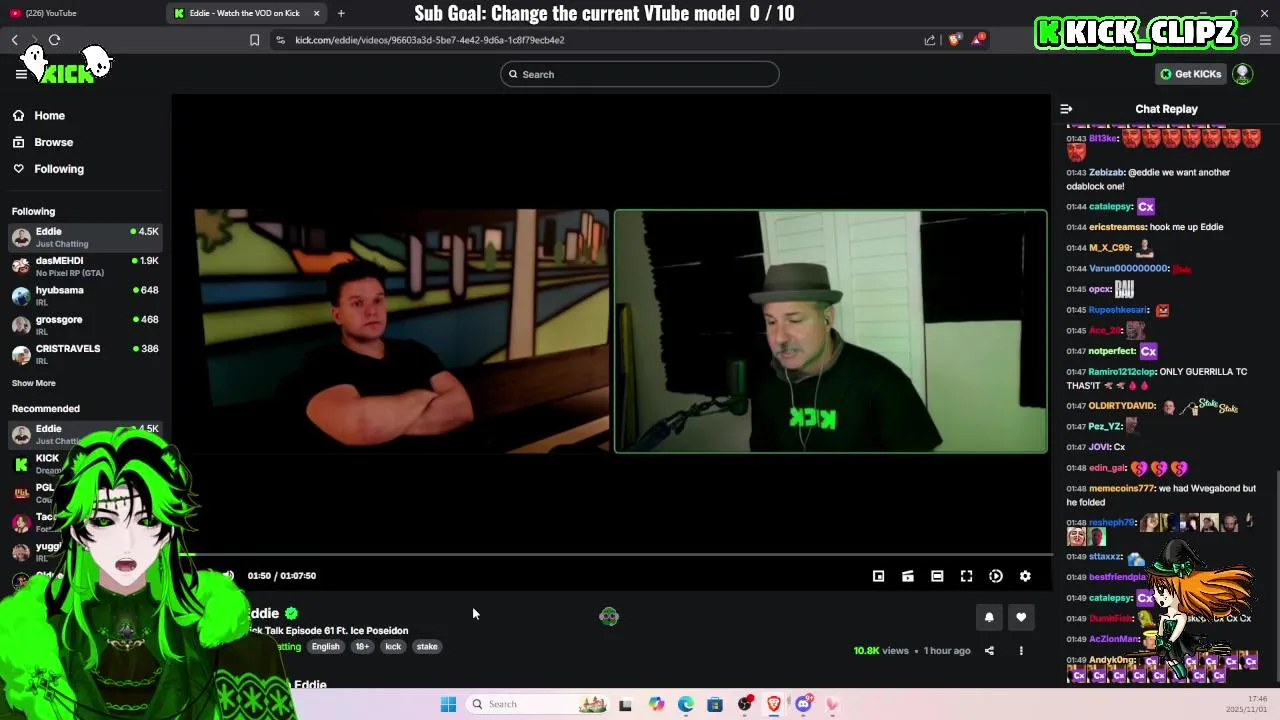Open Task View on taskbar
1280x720 pixels.
625,704
